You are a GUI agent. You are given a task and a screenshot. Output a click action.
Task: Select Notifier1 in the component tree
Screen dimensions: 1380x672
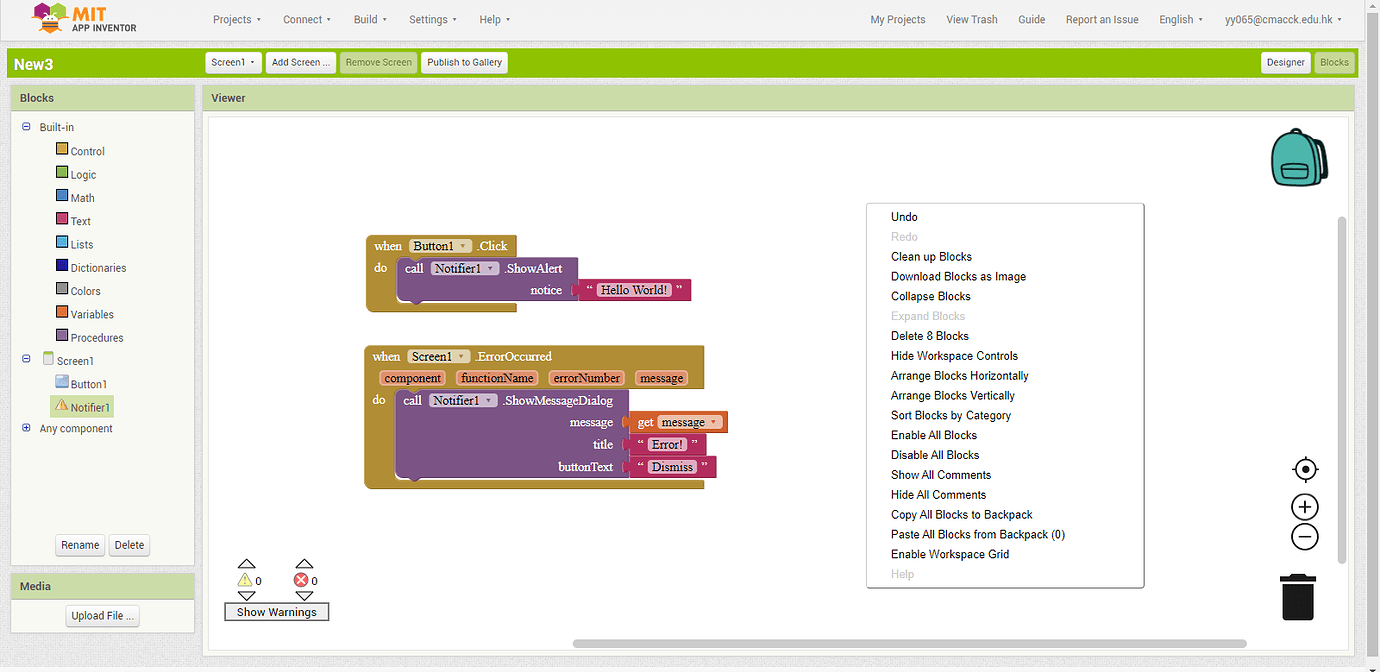pos(88,406)
